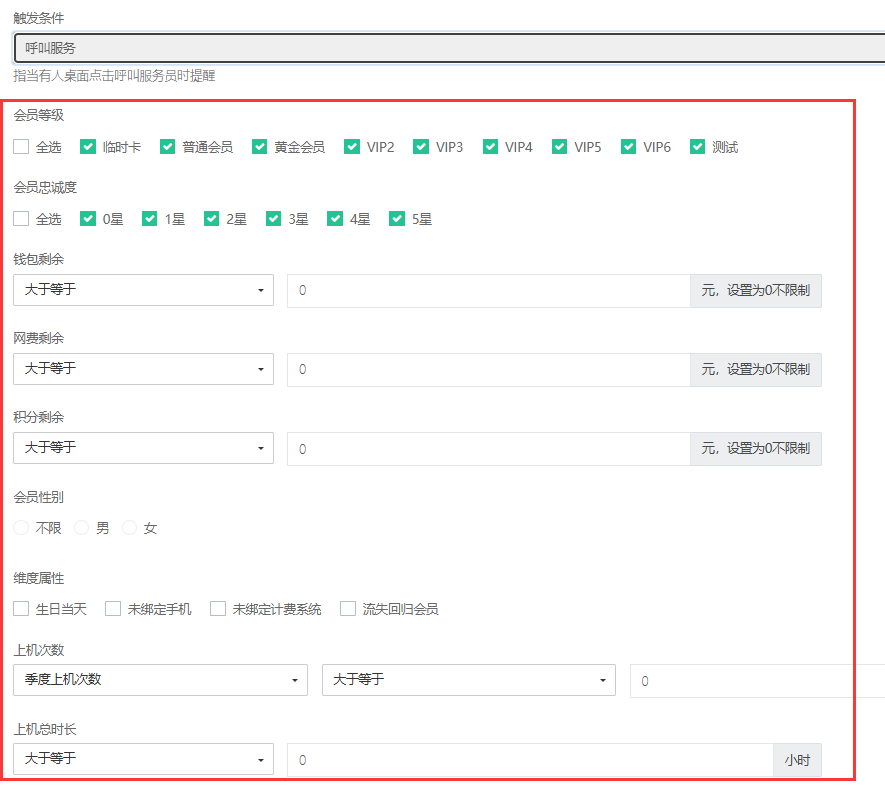Screen dimensions: 885x800
Task: Open the 上机总时长 comparison dropdown
Action: point(143,759)
